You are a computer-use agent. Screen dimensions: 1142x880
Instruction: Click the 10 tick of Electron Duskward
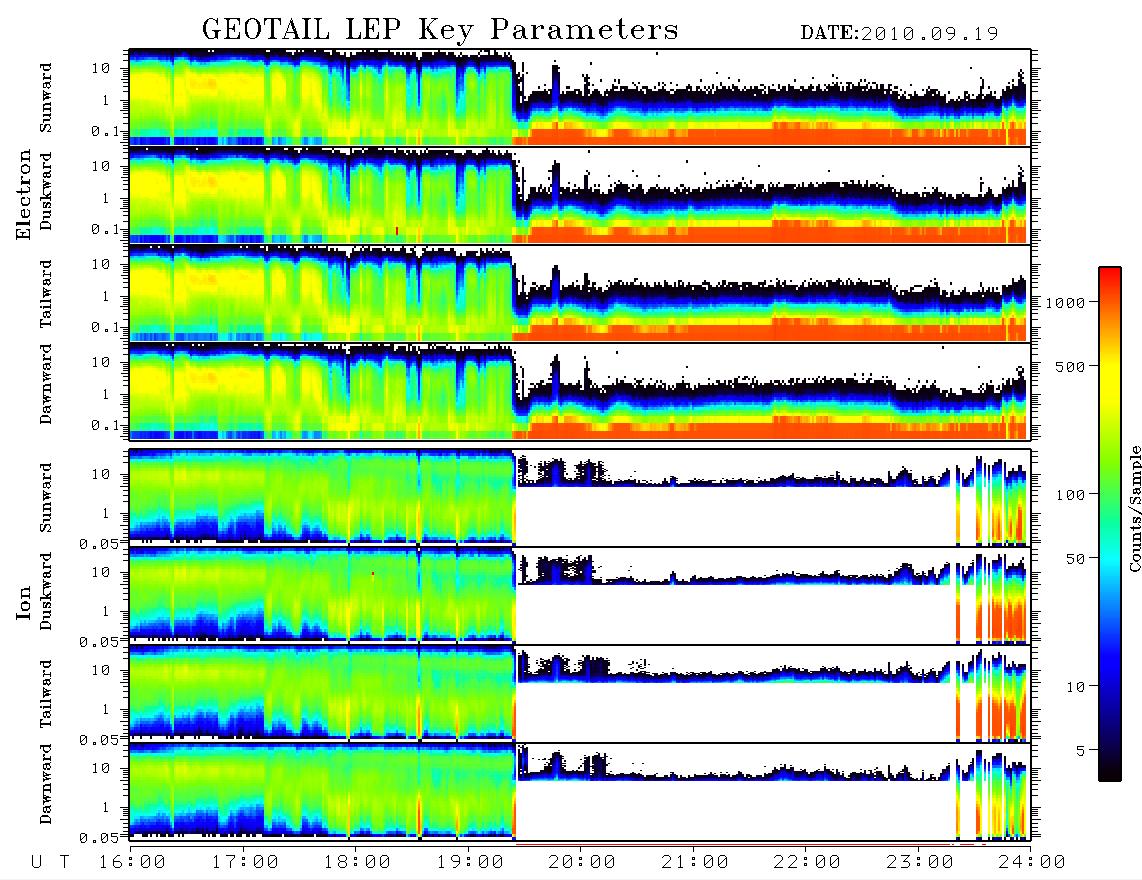[x=101, y=166]
